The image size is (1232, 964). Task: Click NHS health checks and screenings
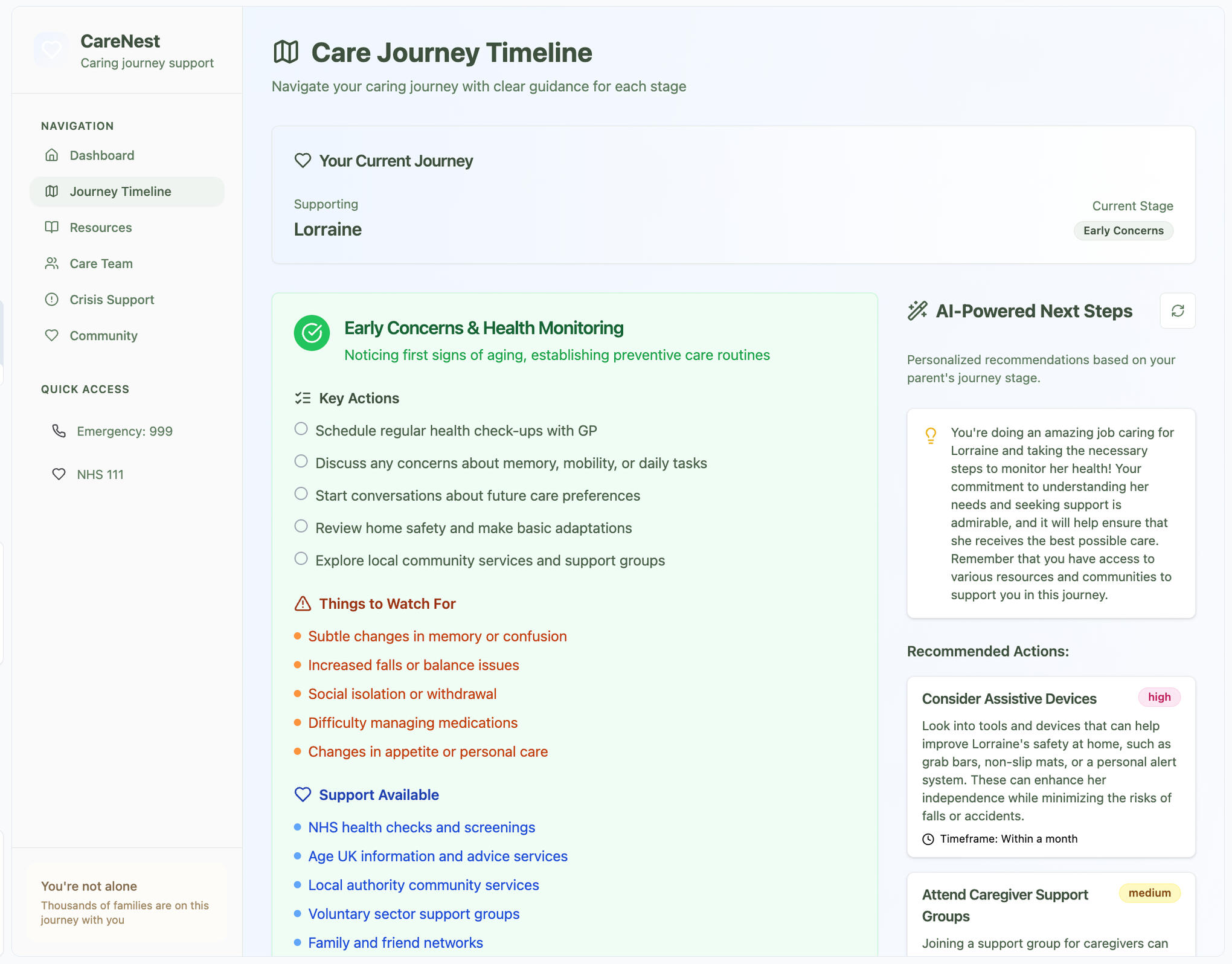tap(421, 827)
